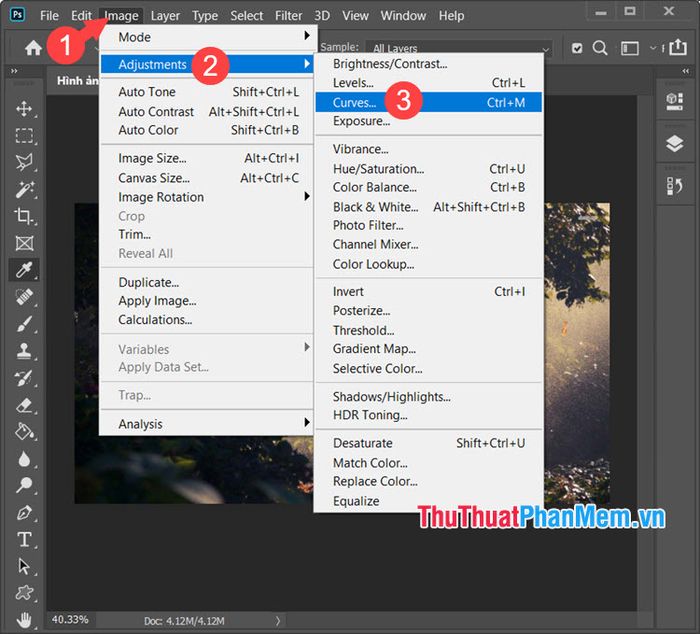This screenshot has width=700, height=634.
Task: Open the Edit menu
Action: (x=81, y=16)
